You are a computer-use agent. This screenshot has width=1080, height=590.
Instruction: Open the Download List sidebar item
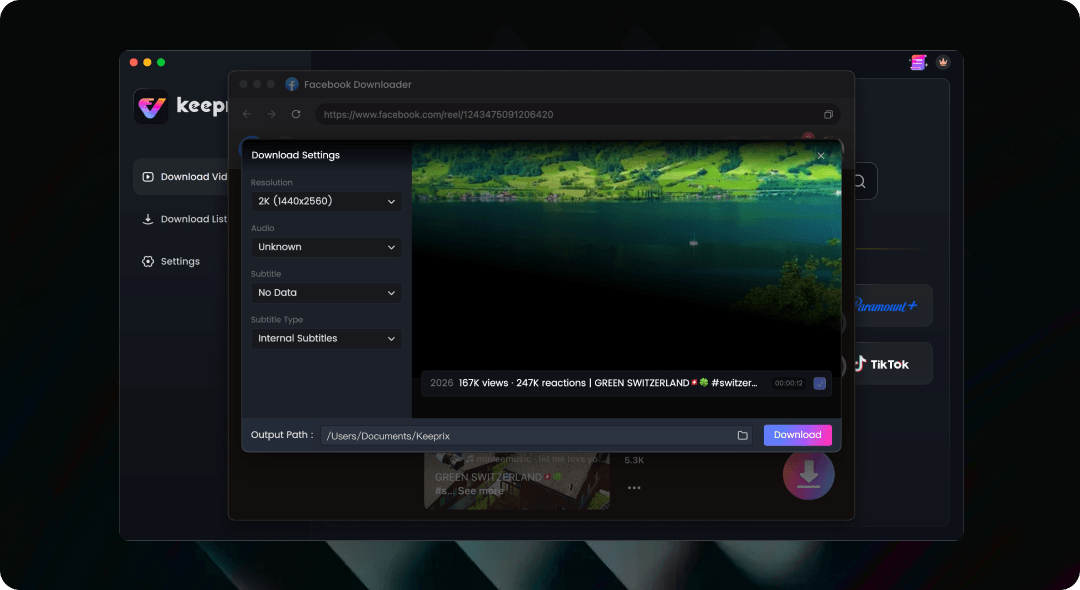185,219
